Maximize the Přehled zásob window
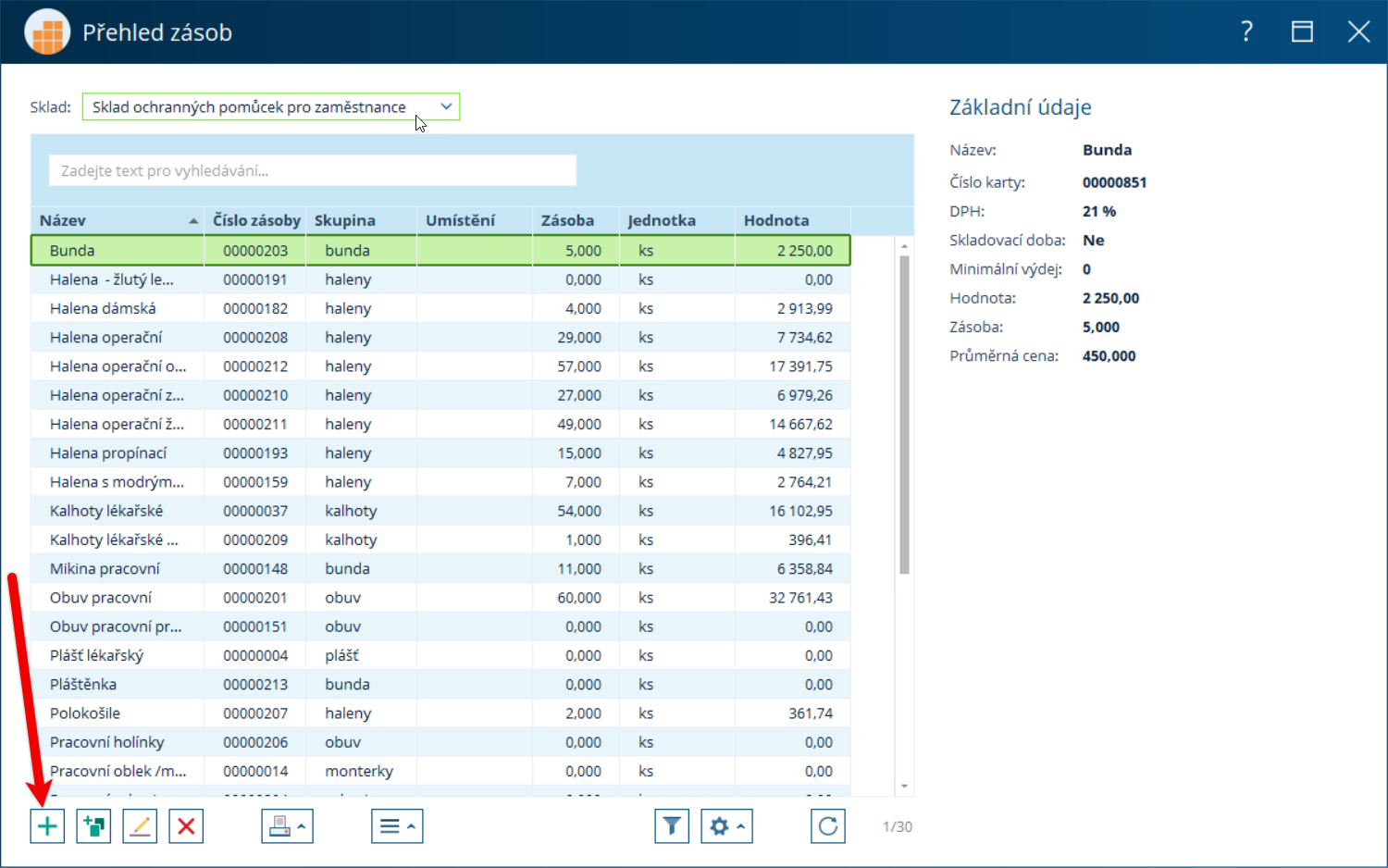 (1302, 32)
